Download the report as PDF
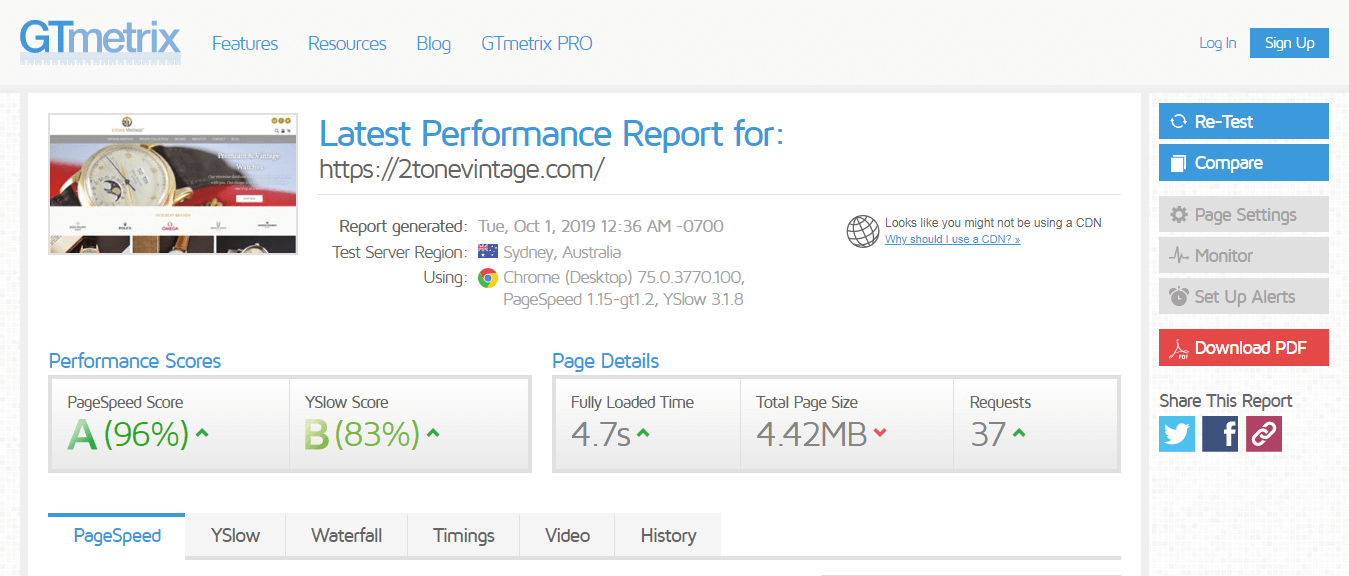Viewport: 1349px width, 576px height. pos(1244,348)
